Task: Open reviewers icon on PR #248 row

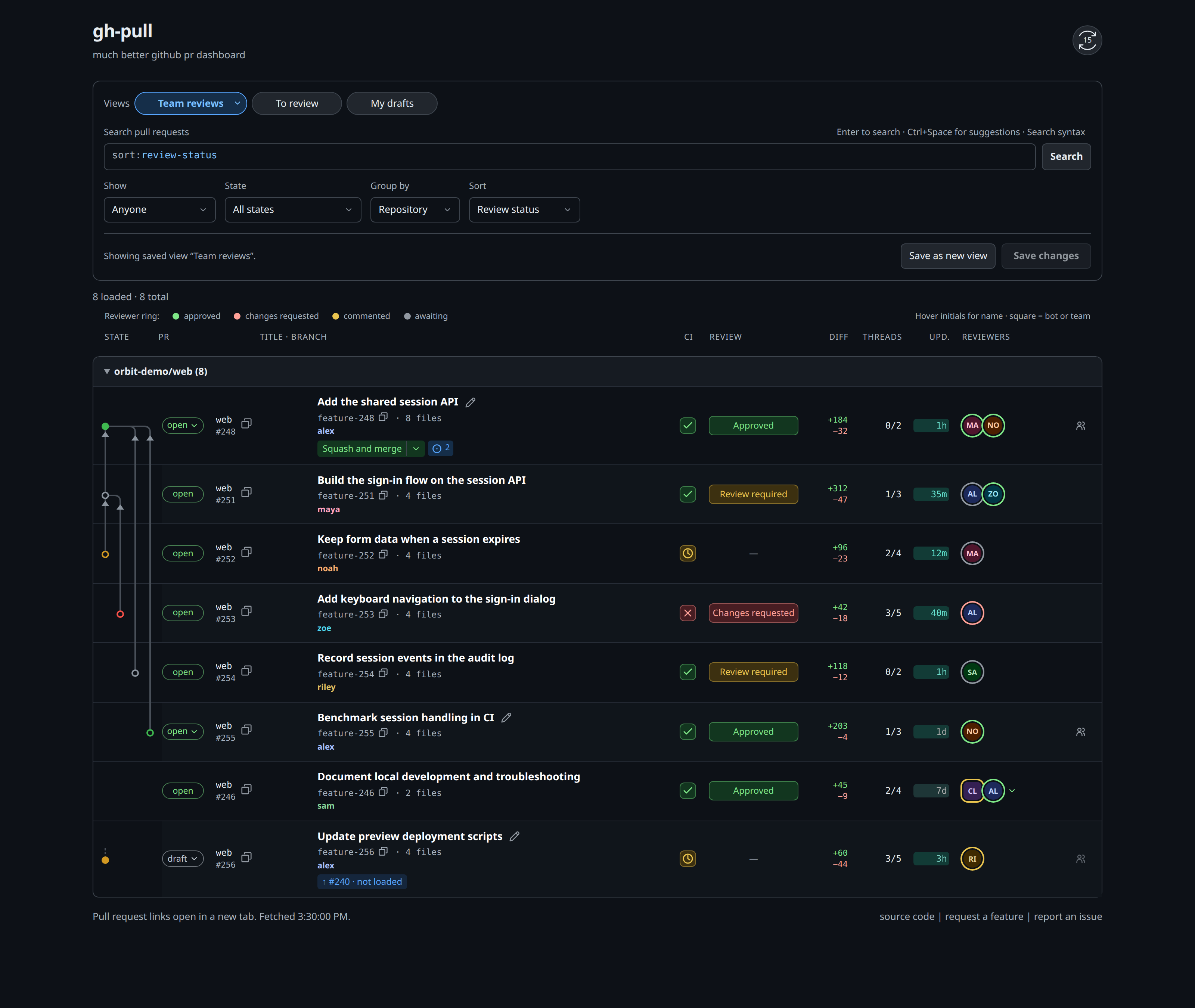Action: pos(1080,426)
